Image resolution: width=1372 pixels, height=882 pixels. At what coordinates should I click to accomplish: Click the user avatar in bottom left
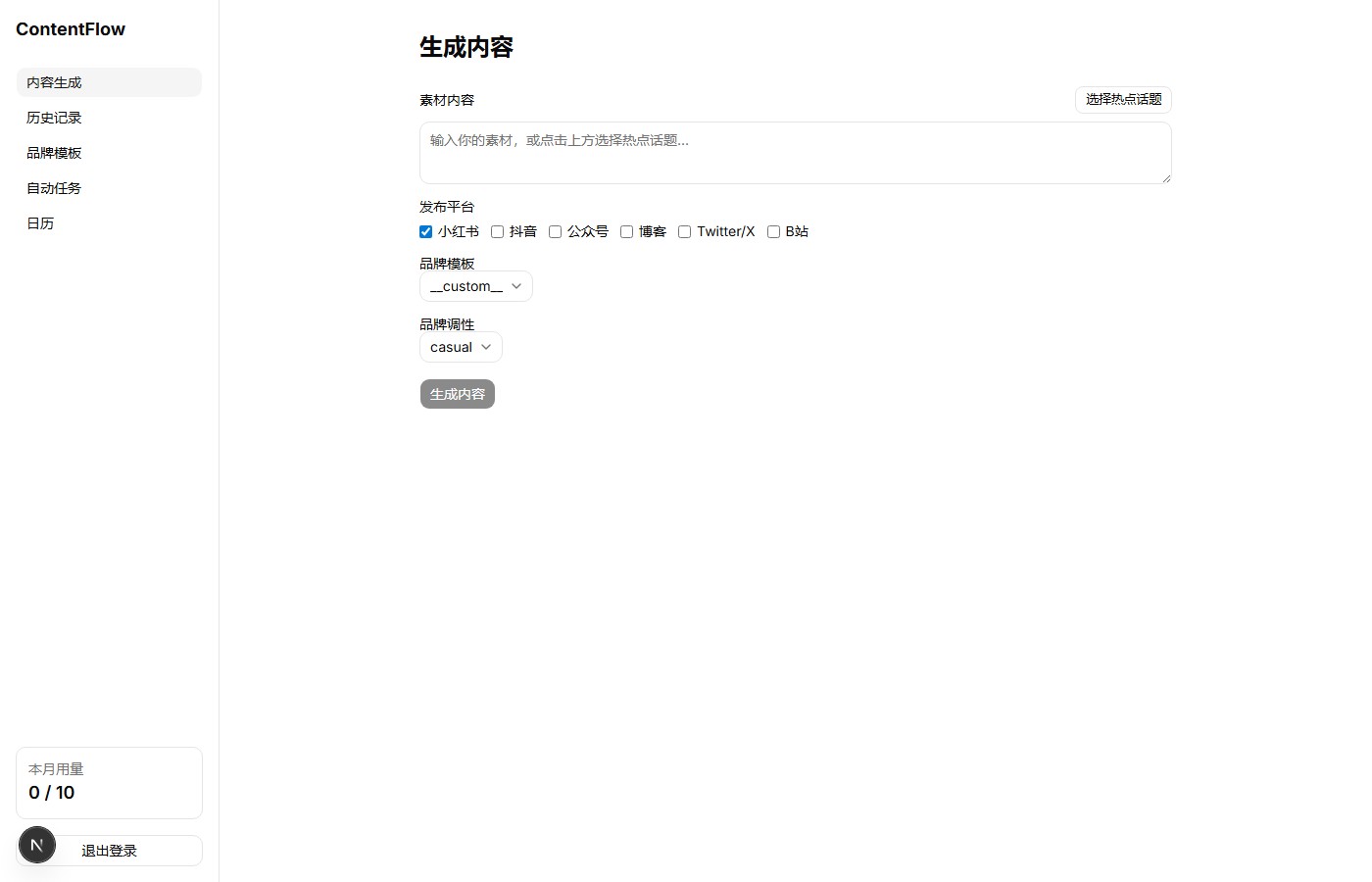(x=36, y=845)
